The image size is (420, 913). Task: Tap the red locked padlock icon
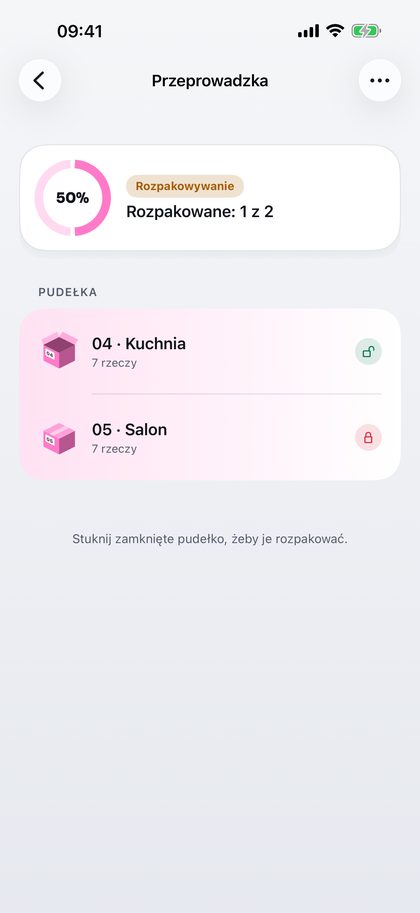pos(368,437)
